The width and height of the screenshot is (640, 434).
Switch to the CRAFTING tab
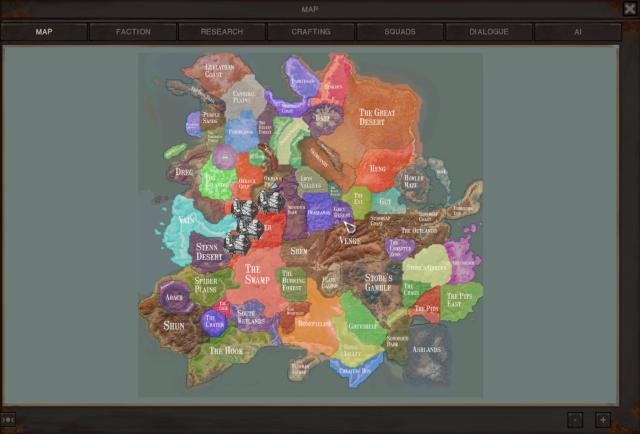point(311,32)
